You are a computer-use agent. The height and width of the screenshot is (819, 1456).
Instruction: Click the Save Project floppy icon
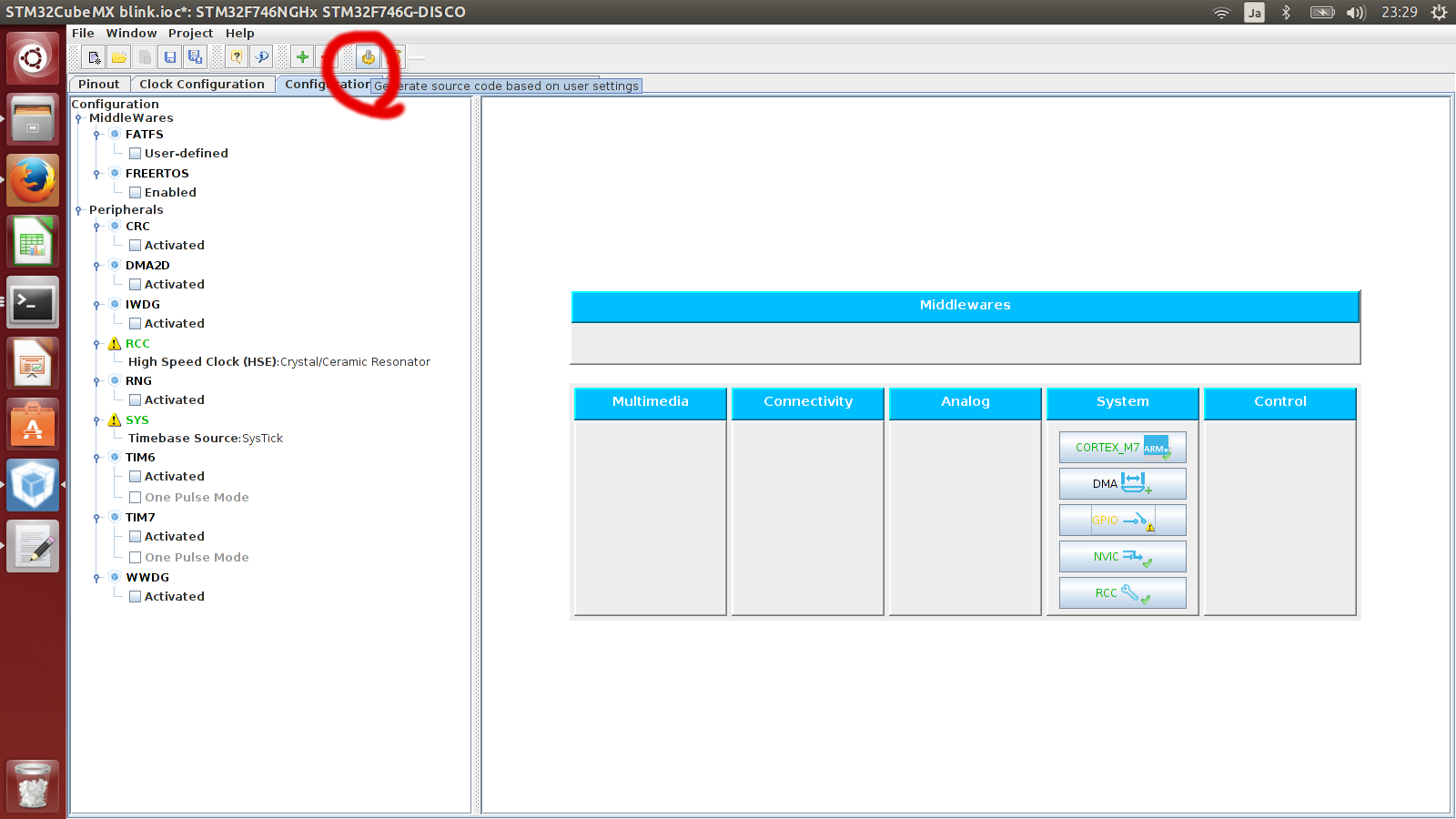(169, 57)
